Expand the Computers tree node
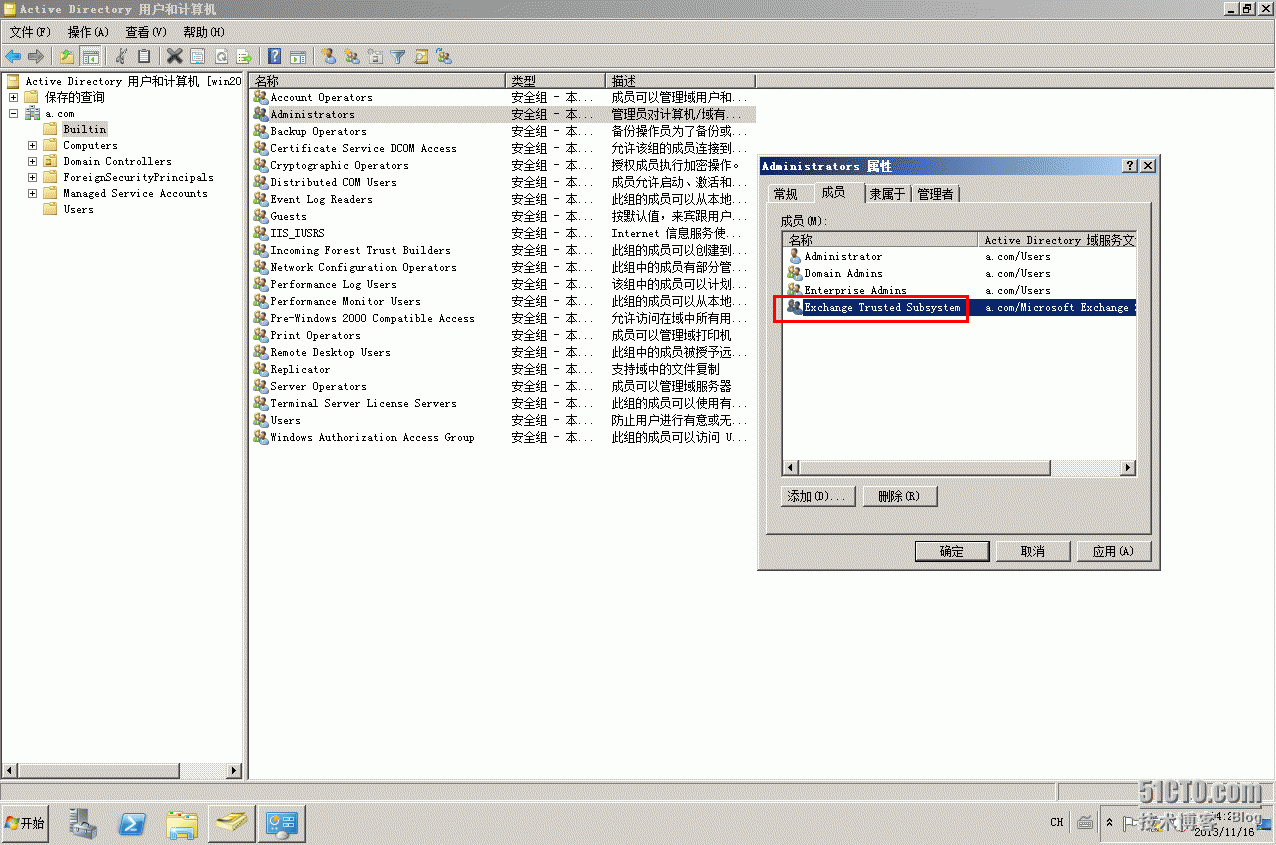Viewport: 1276px width, 845px height. click(x=33, y=145)
